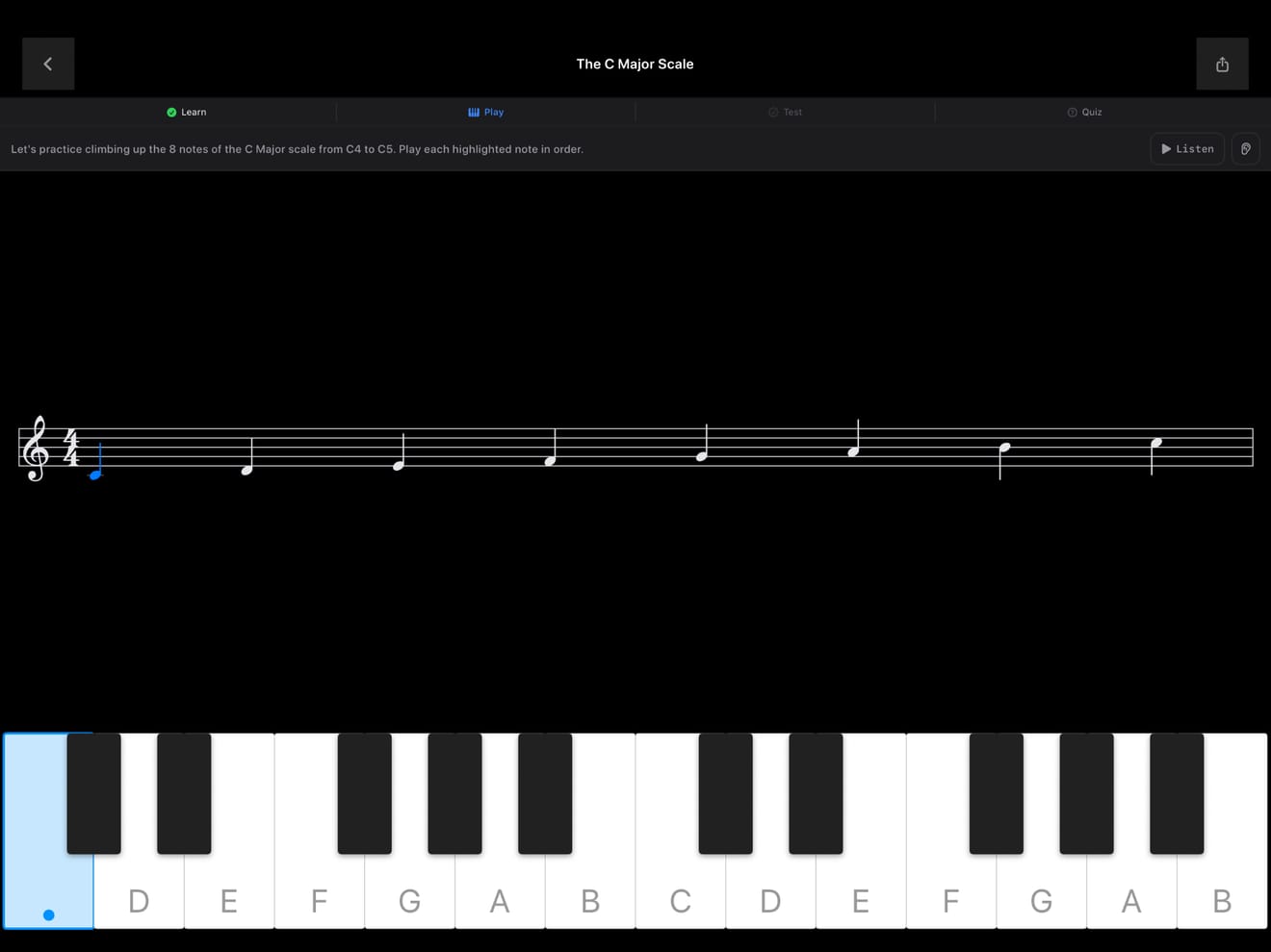Click the blue highlighted note on staff
The width and height of the screenshot is (1271, 952).
coord(96,462)
